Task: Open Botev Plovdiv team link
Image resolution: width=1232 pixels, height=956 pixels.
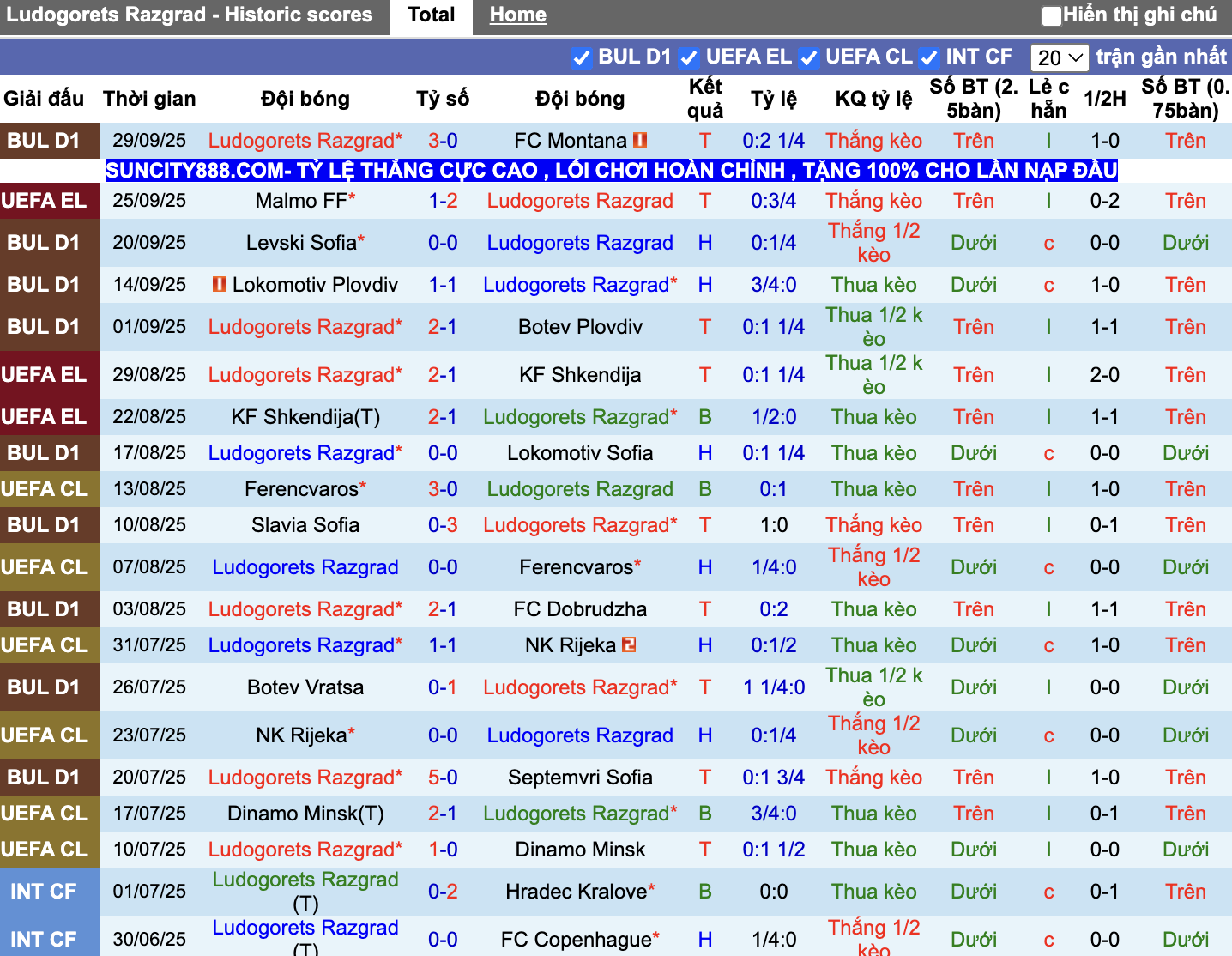Action: tap(580, 326)
